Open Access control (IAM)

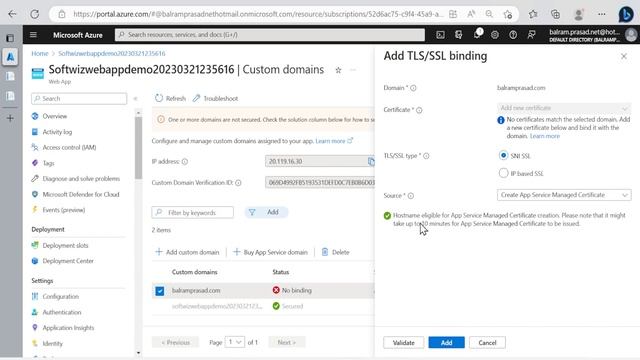tap(69, 147)
